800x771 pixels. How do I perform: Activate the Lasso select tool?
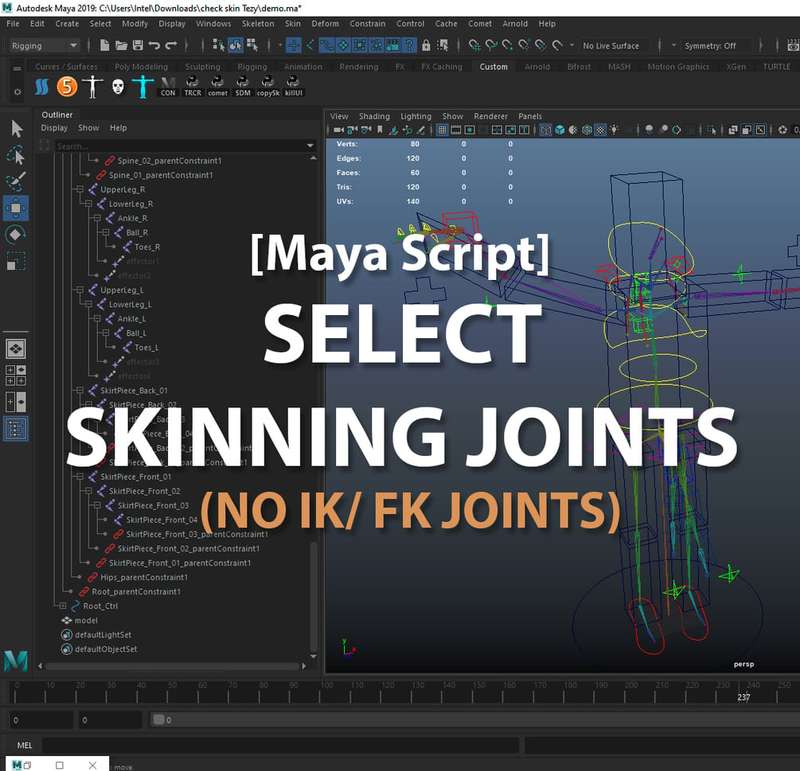pos(16,156)
